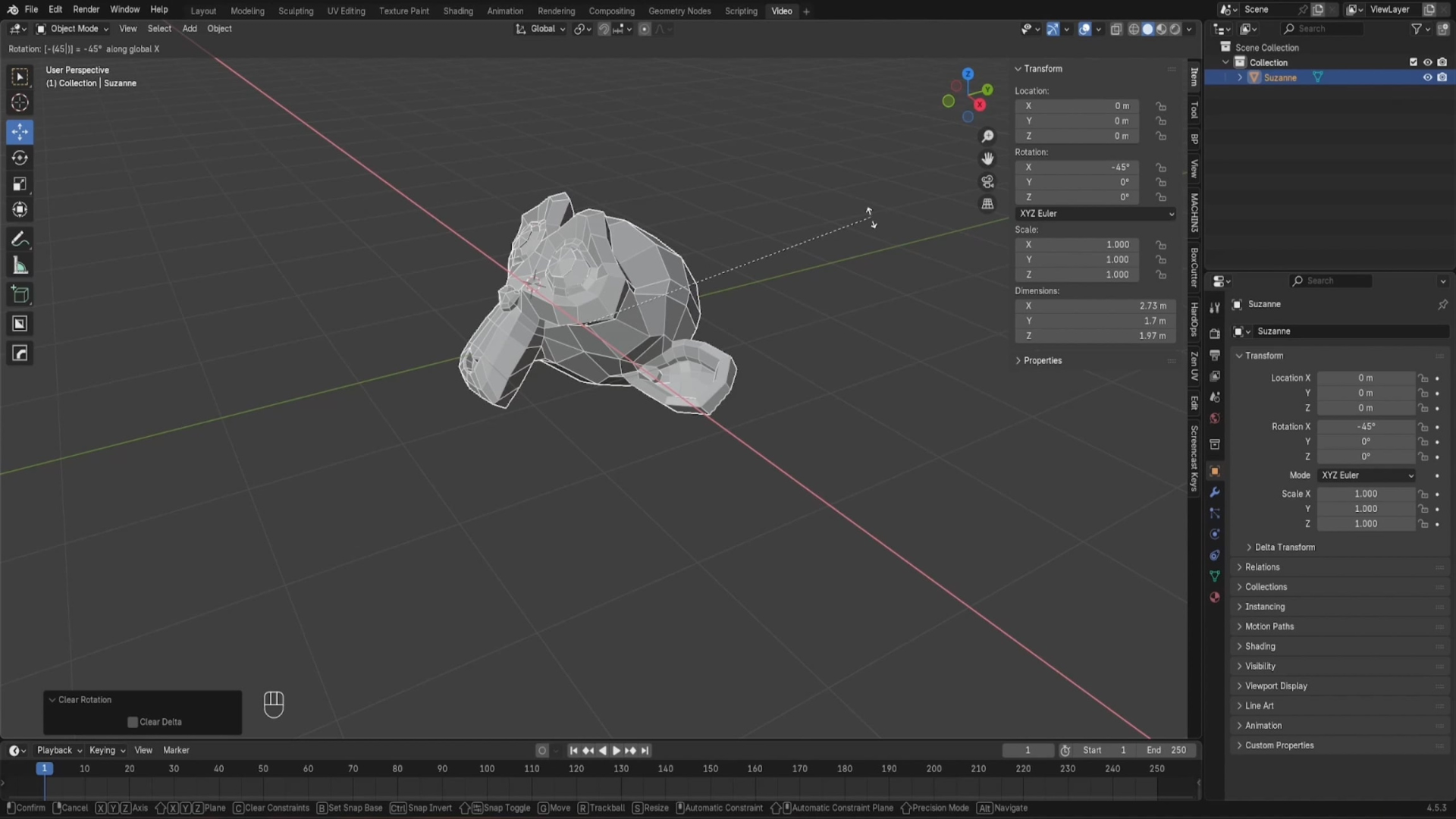Click the End frame 250 field
The width and height of the screenshot is (1456, 819).
1167,750
